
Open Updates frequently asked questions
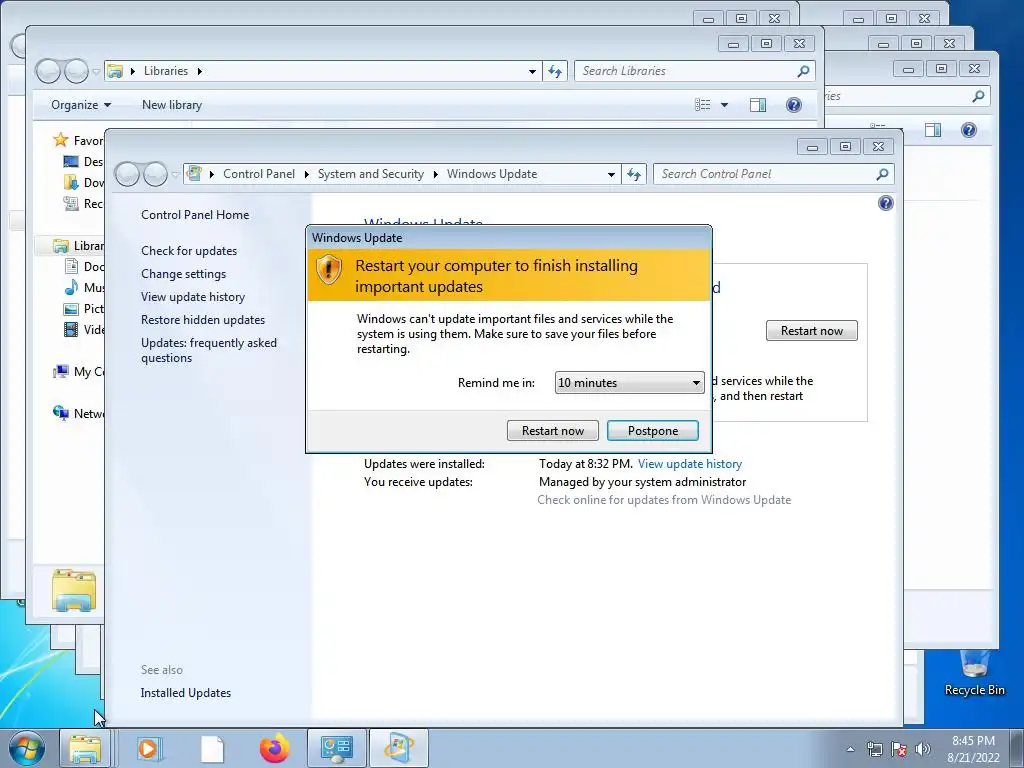point(209,350)
